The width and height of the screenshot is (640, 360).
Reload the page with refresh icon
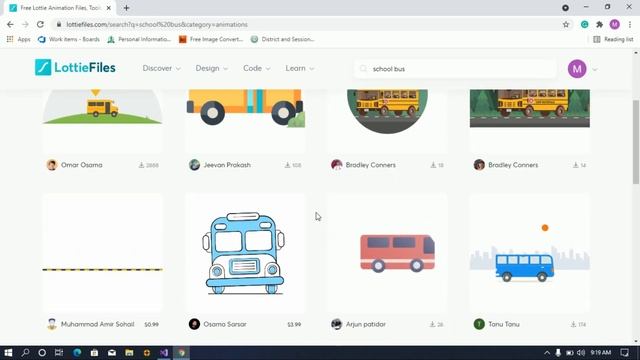coord(40,24)
